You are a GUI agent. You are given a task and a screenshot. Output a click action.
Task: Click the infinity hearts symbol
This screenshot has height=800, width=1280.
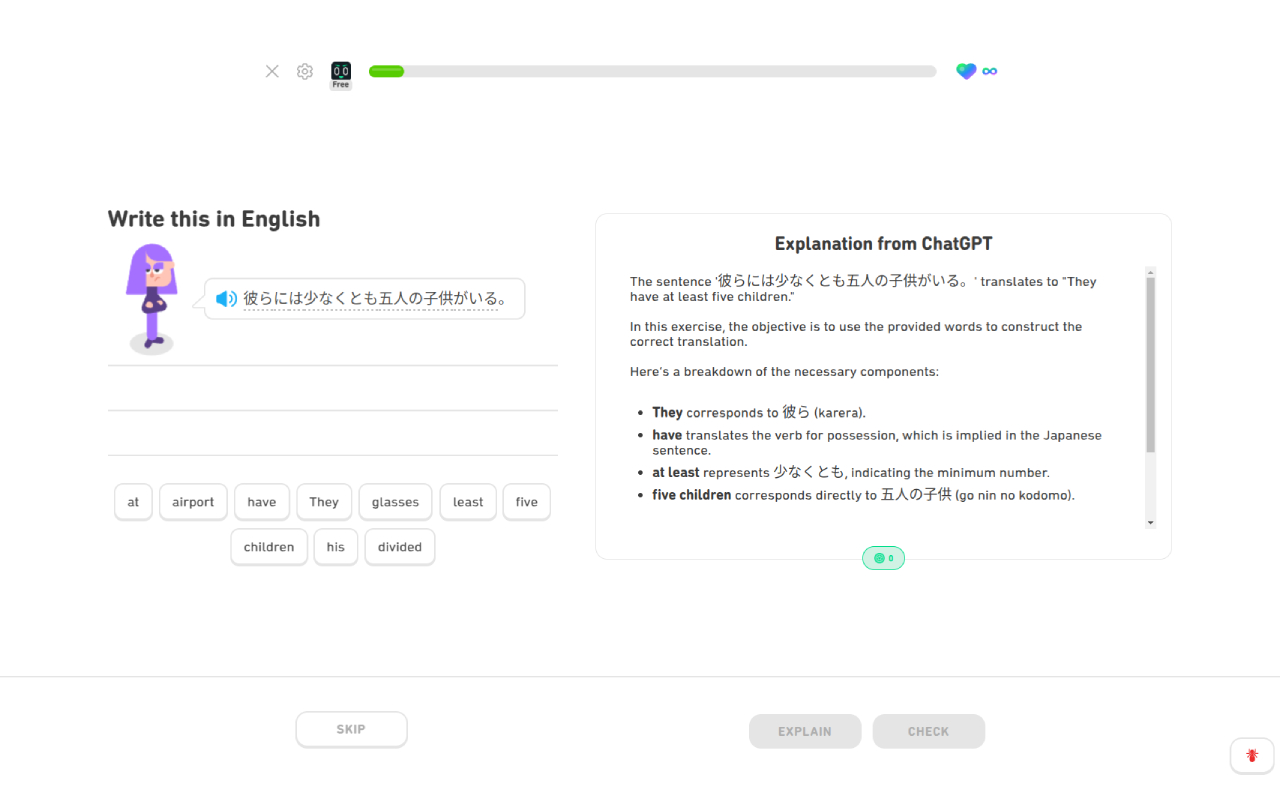tap(990, 71)
